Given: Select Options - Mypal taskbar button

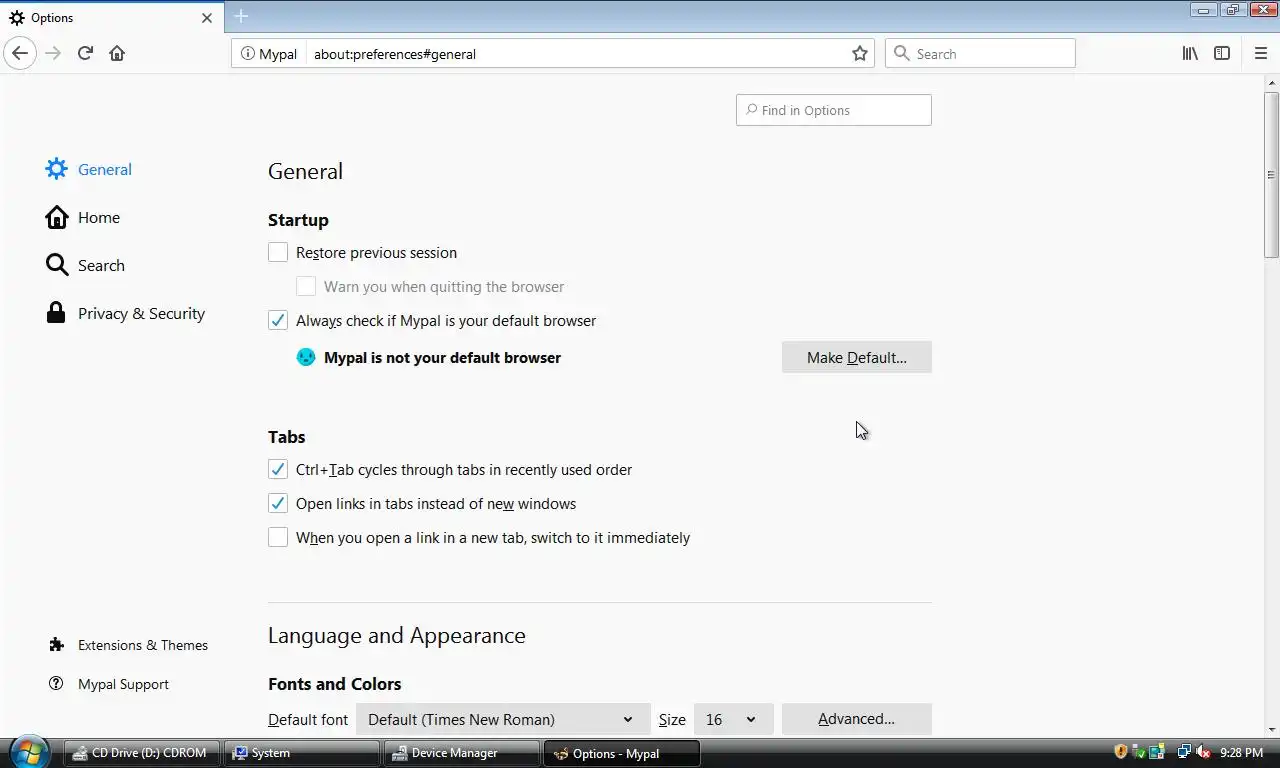Looking at the screenshot, I should coord(621,753).
